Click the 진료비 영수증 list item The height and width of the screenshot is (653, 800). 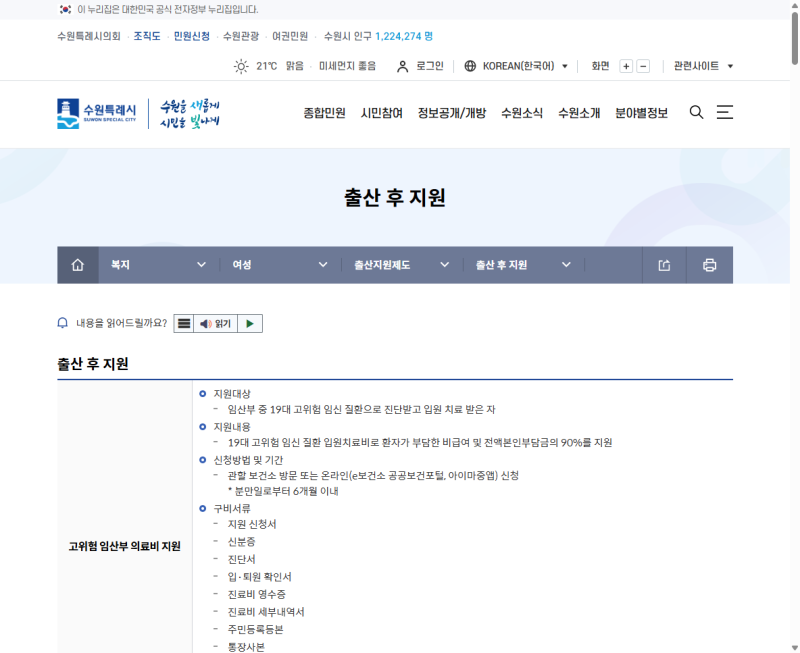tap(257, 594)
